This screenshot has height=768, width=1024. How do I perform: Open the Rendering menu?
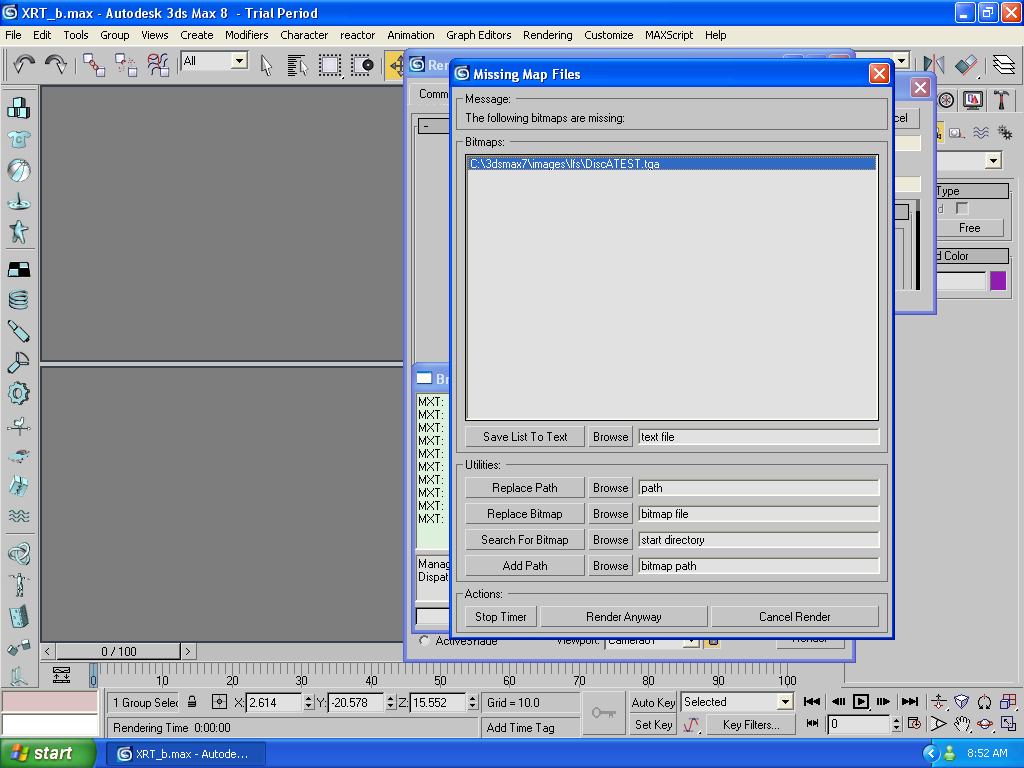point(547,35)
